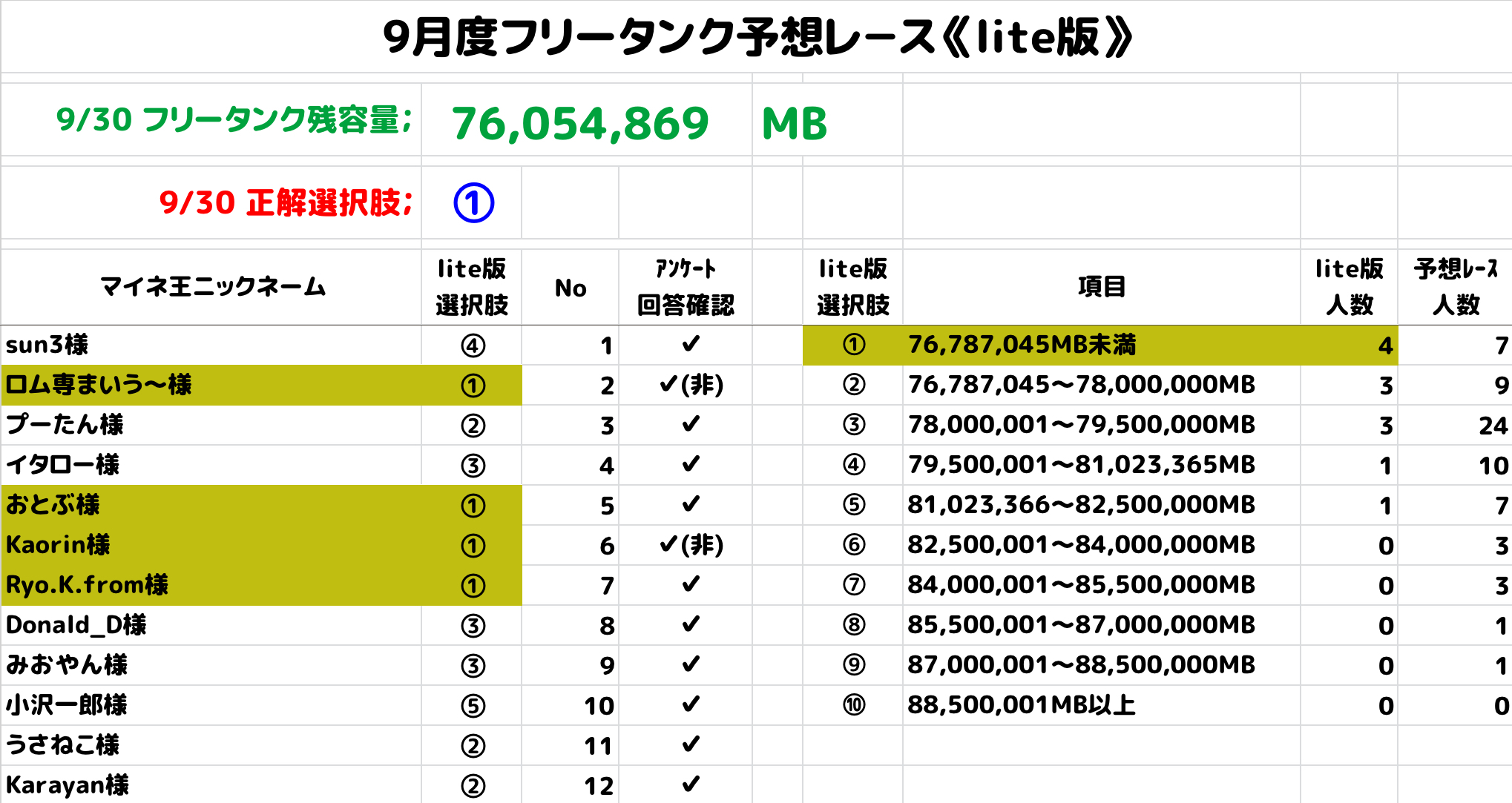Screen dimensions: 1512x803
Task: Select the マイネ王ニックネーム column header
Action: [x=212, y=287]
